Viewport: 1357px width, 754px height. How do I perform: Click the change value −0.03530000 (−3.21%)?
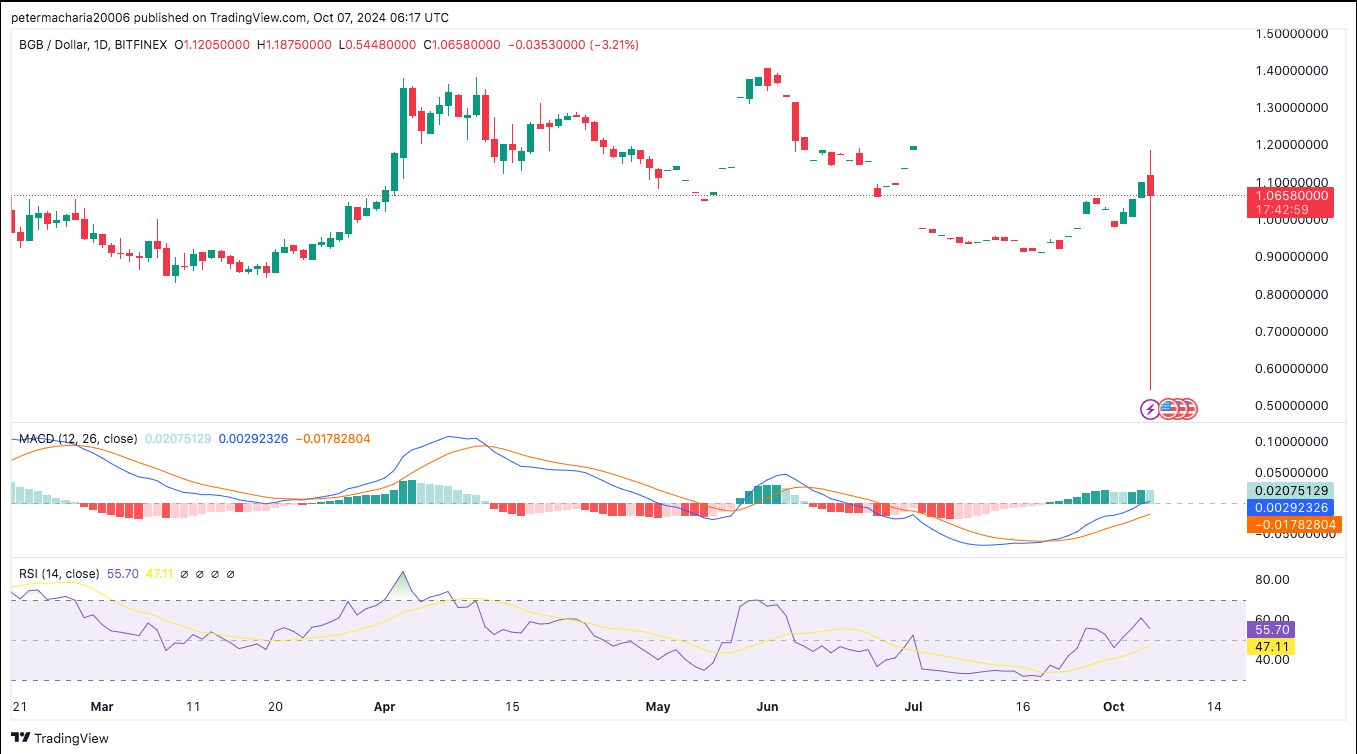571,45
